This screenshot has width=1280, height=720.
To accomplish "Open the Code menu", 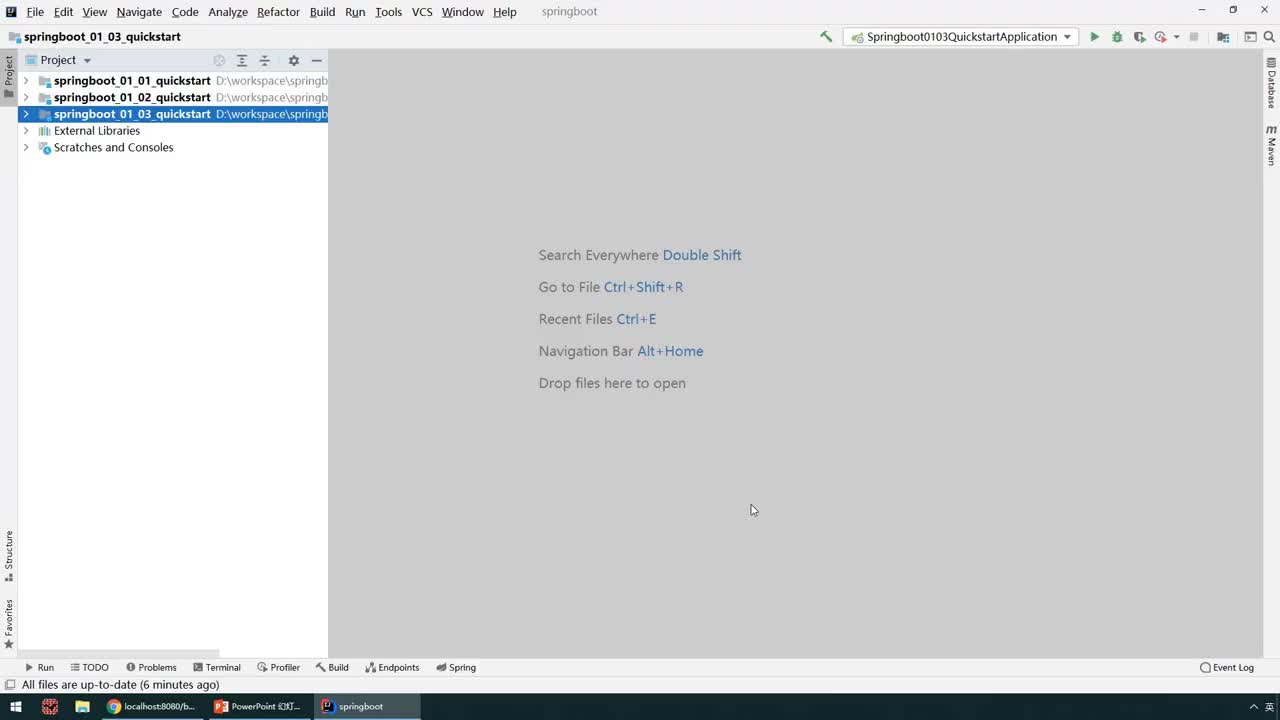I will (x=185, y=12).
